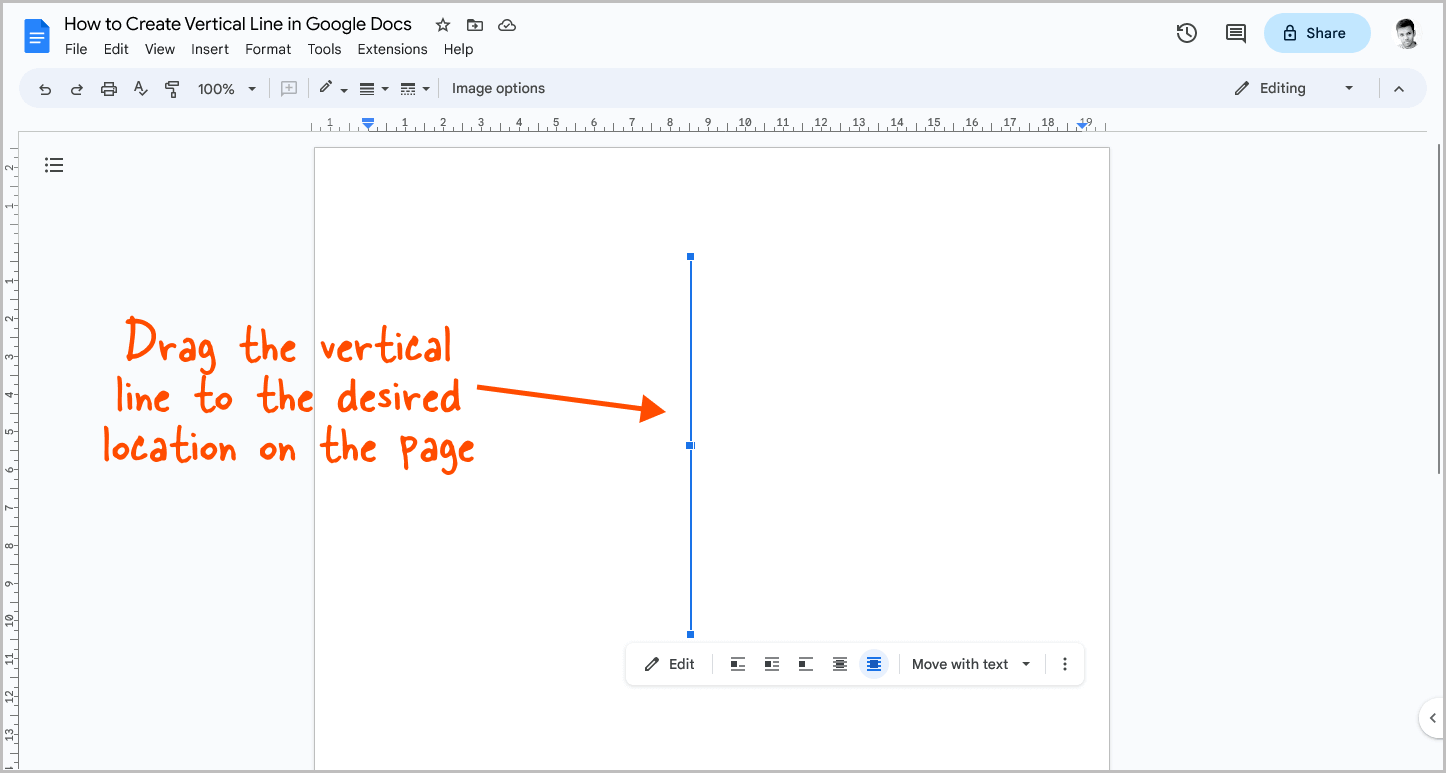Click the Undo icon
This screenshot has height=773, width=1446.
[x=45, y=88]
